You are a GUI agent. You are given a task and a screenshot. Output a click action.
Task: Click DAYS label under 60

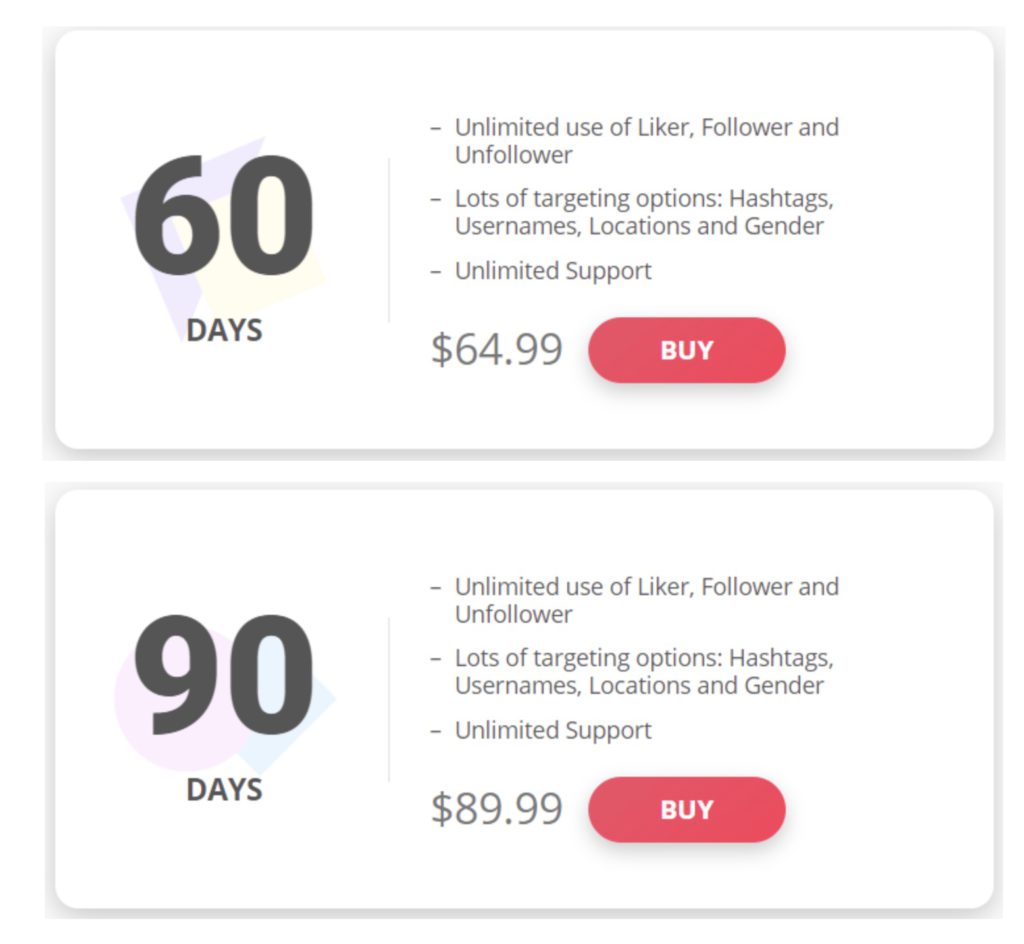tap(224, 330)
